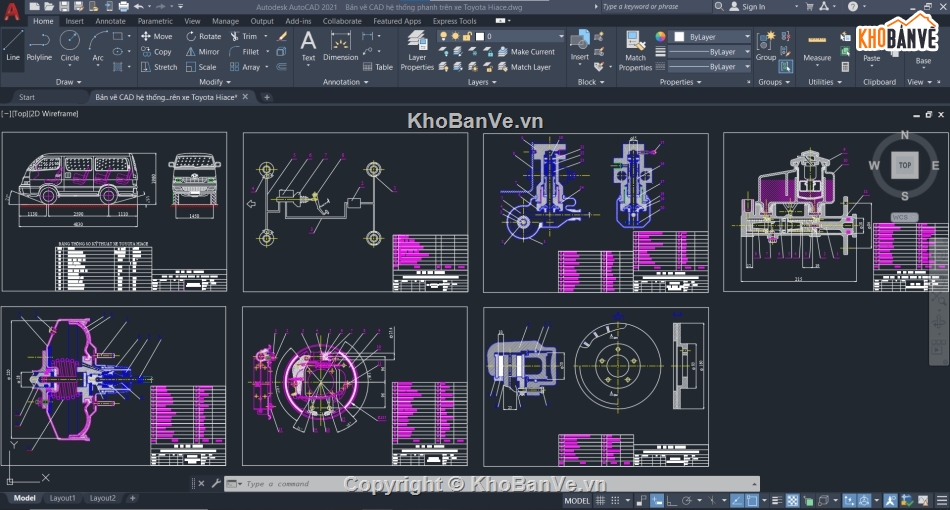Toggle transparency display in status bar

792,500
